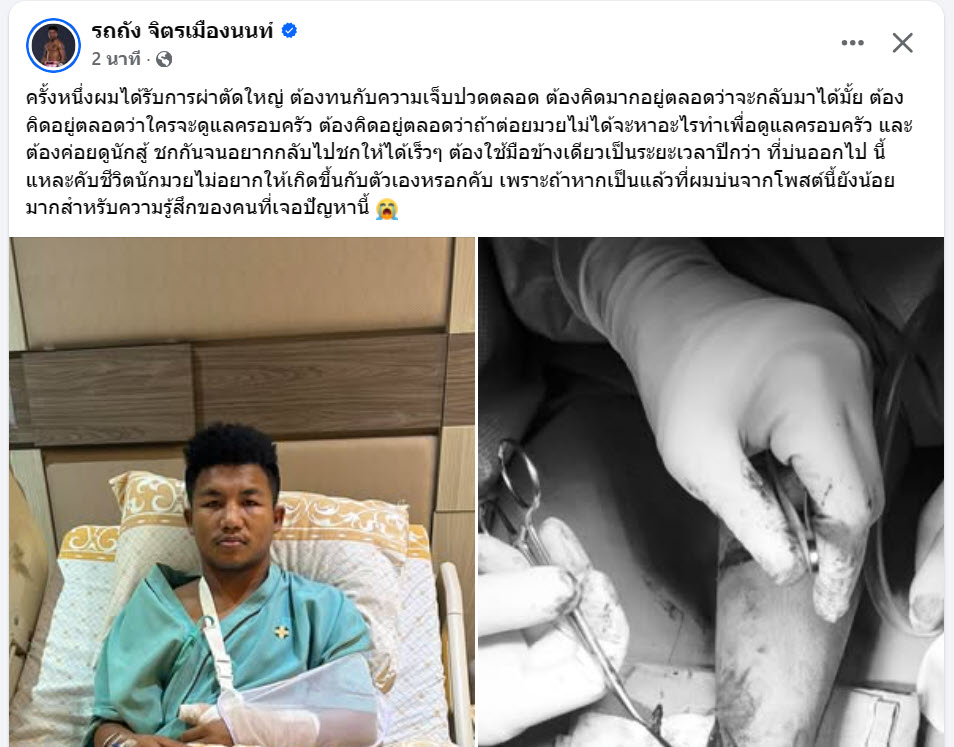Open the hospital bed photo on the left

click(242, 492)
